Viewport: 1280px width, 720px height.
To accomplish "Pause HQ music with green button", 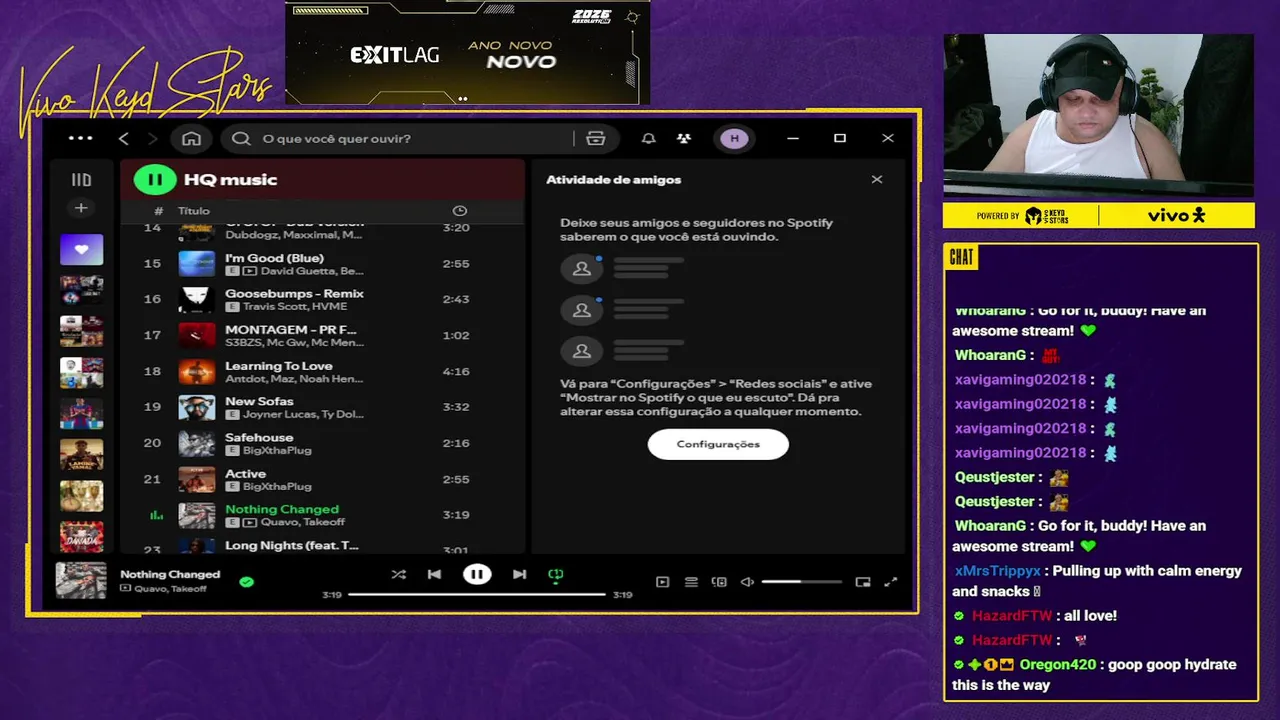I will coord(155,180).
